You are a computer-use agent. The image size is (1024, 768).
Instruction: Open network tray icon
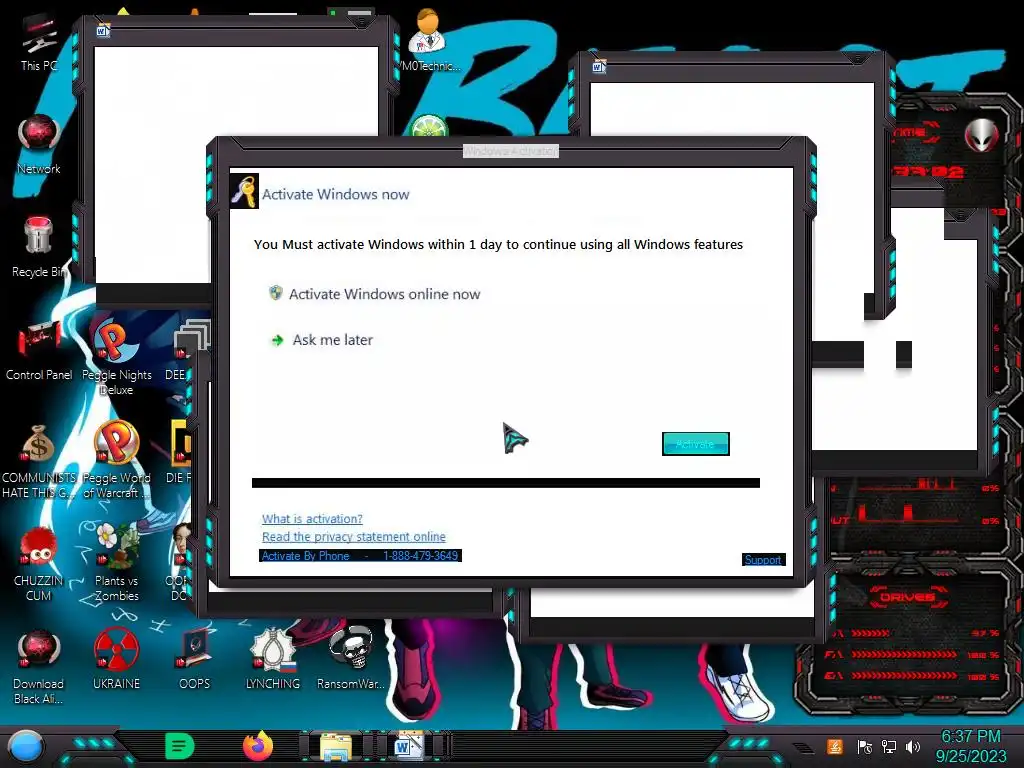pyautogui.click(x=889, y=746)
